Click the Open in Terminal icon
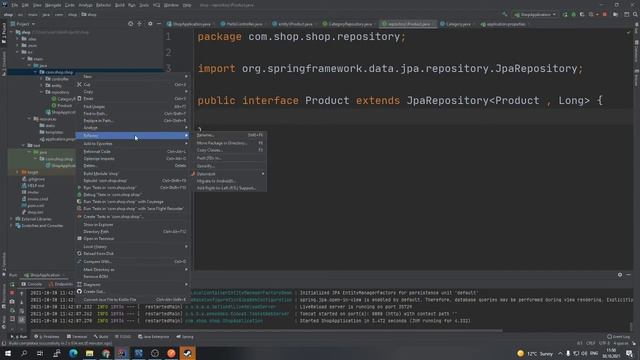Screen dimensions: 640x360 click(79, 238)
